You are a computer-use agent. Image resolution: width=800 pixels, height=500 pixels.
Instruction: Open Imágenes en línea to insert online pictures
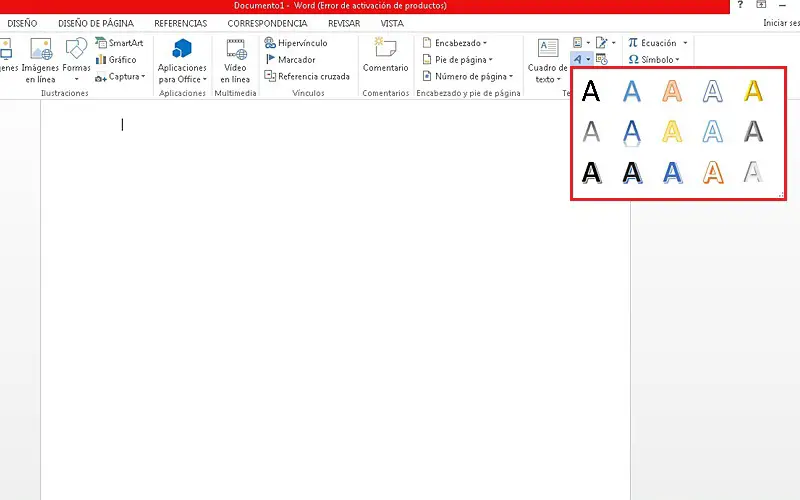(40, 61)
